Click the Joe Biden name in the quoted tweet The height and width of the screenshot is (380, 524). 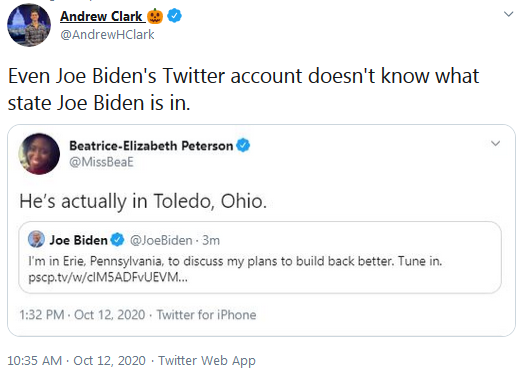click(79, 240)
